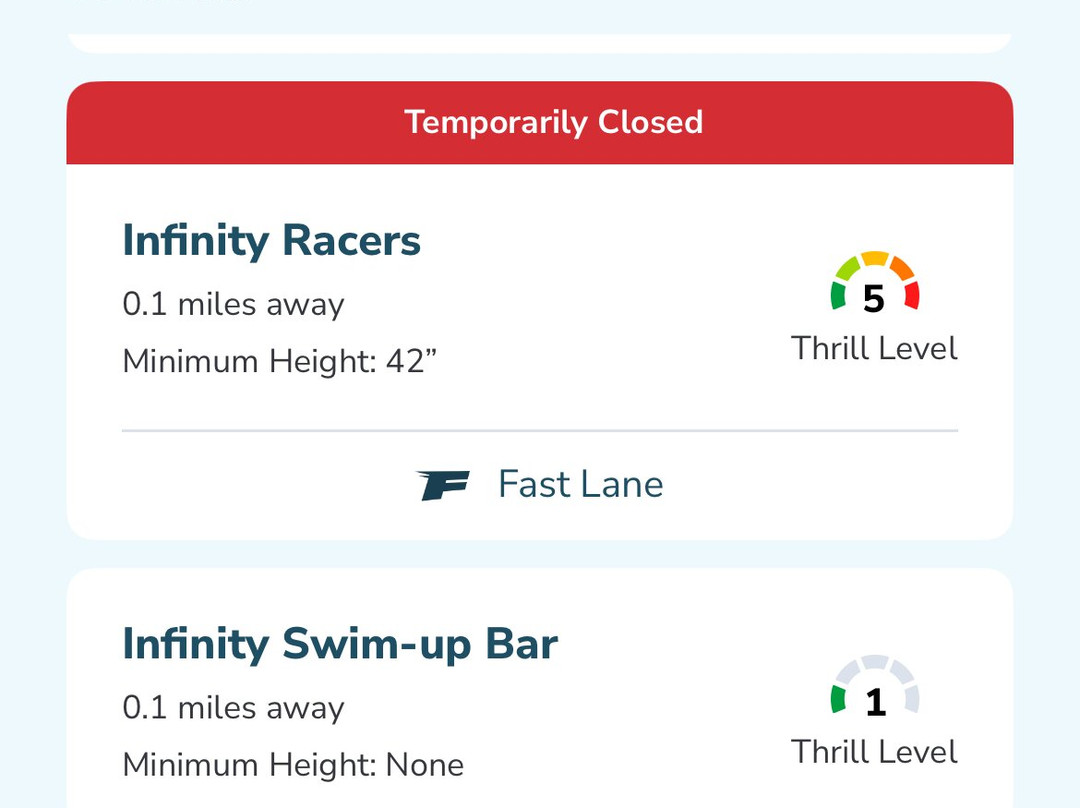Tap the number 1 thrill rating
The width and height of the screenshot is (1080, 808).
point(875,703)
